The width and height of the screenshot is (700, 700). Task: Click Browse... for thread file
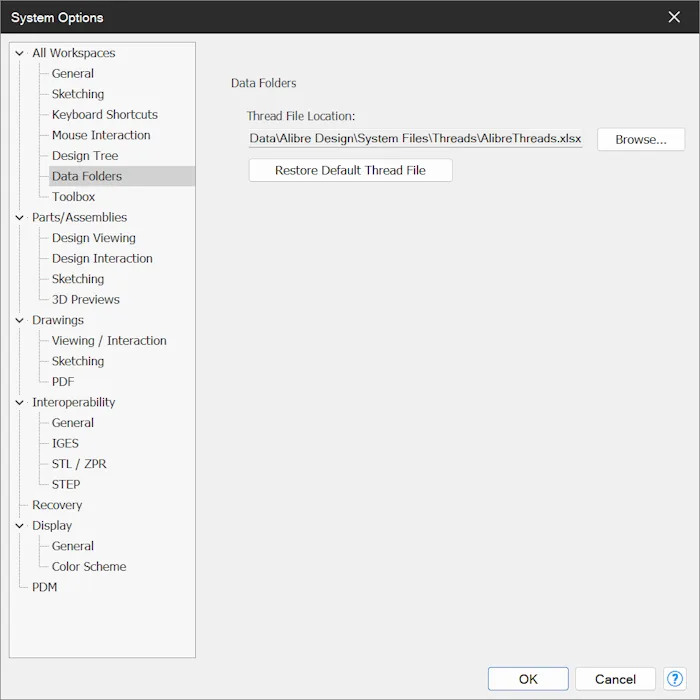[641, 139]
